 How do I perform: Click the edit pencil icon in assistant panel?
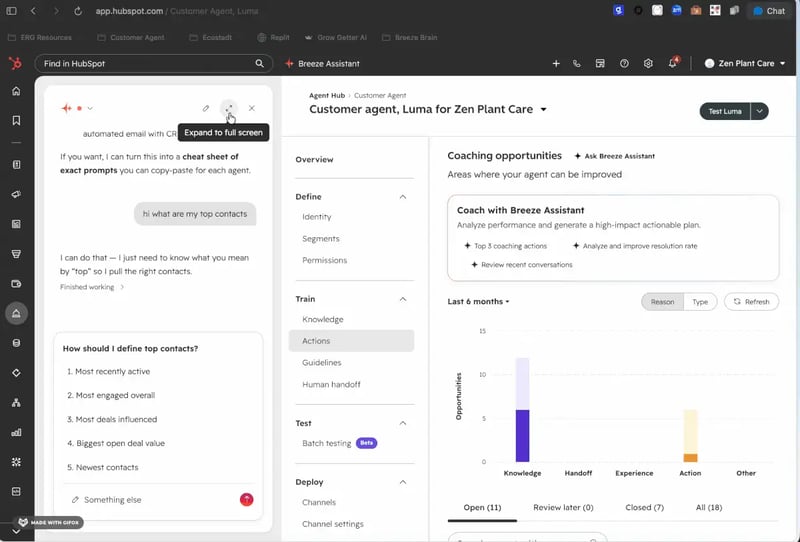click(x=206, y=108)
